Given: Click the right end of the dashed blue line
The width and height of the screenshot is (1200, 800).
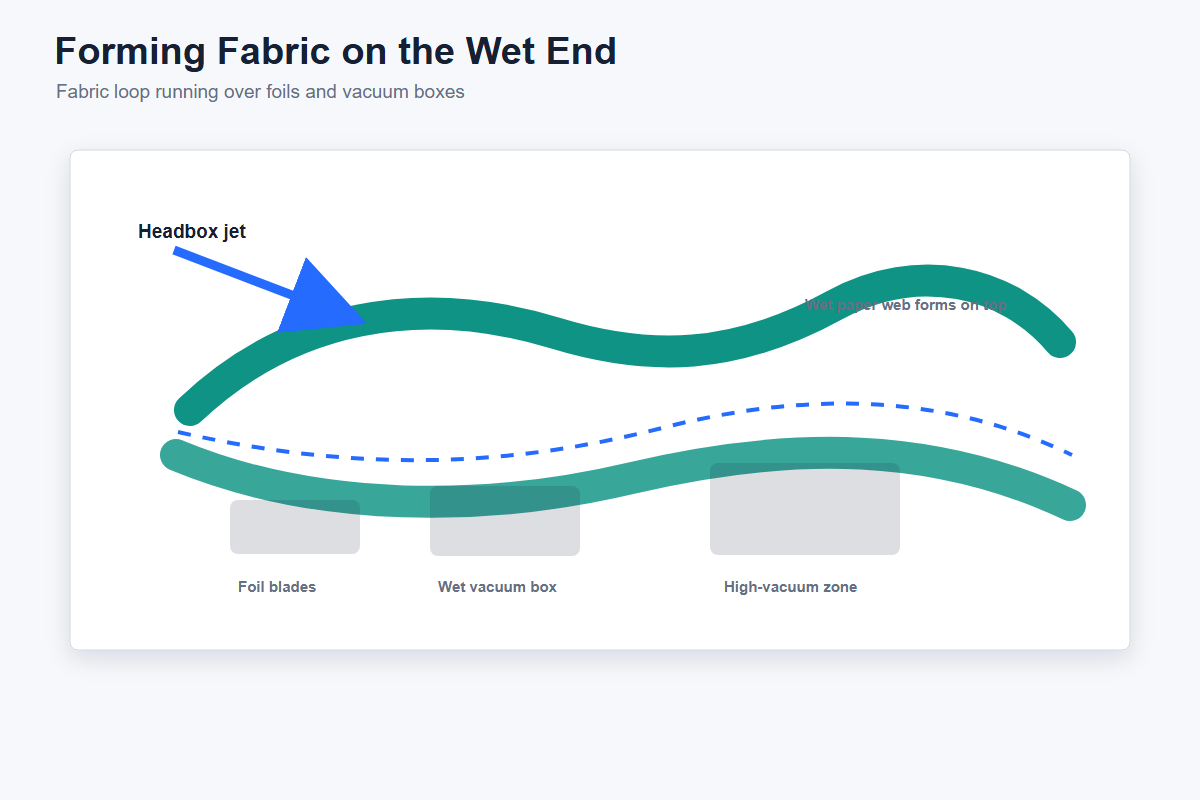Looking at the screenshot, I should (x=1065, y=451).
